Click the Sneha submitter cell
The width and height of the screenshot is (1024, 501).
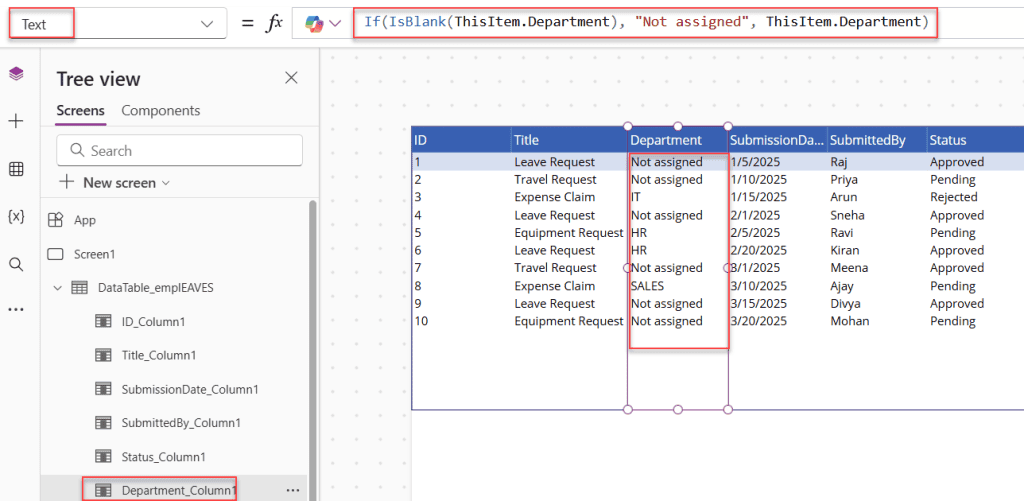pyautogui.click(x=848, y=216)
